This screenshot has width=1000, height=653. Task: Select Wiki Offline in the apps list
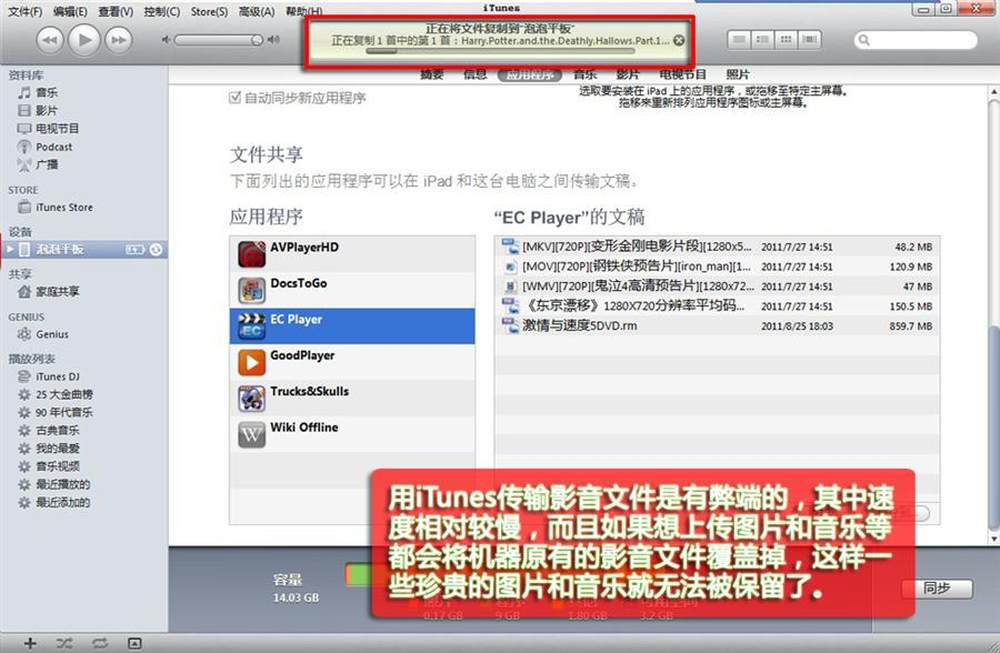pyautogui.click(x=352, y=434)
